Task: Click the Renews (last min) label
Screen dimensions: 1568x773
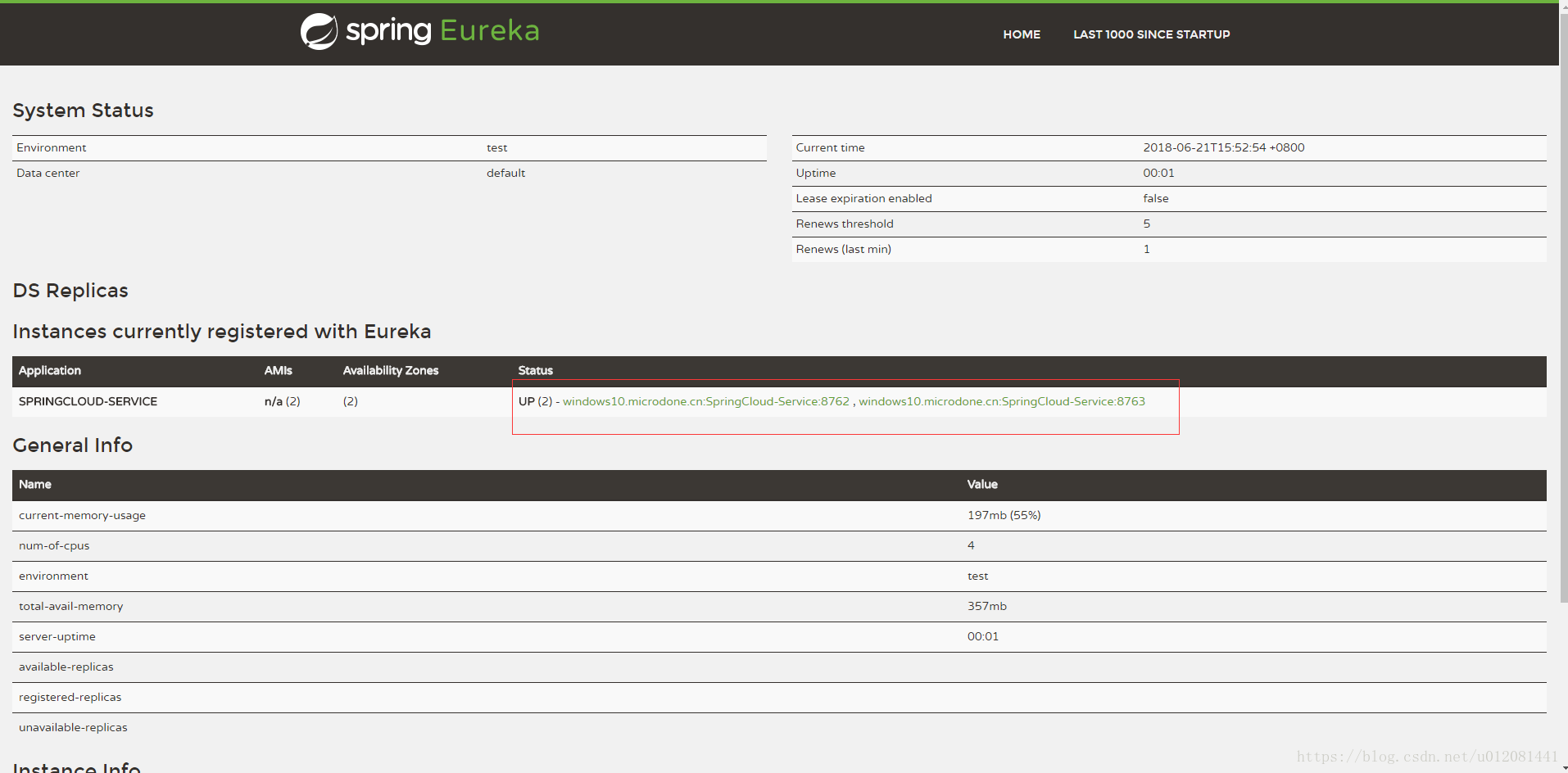Action: [x=843, y=249]
